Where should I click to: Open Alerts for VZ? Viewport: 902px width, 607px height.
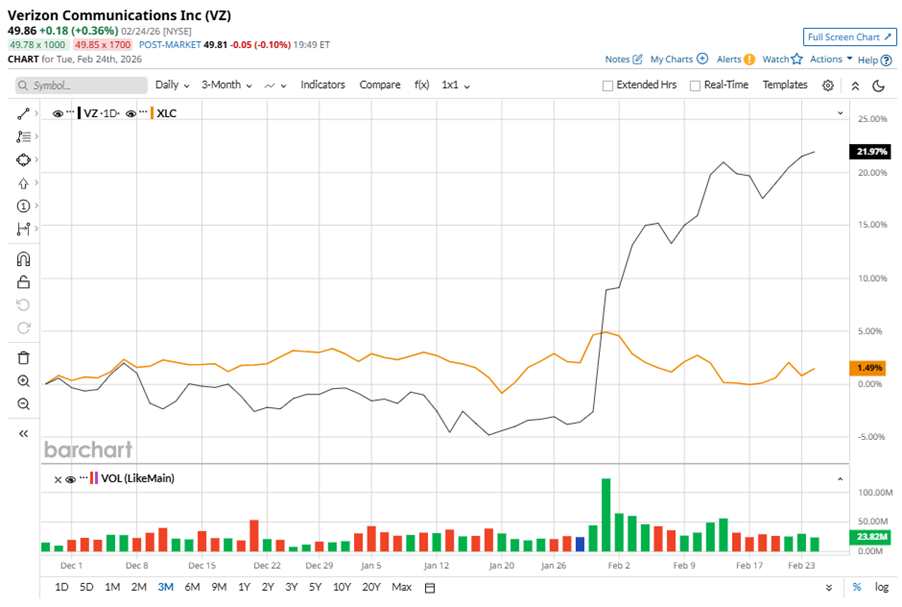tap(736, 59)
